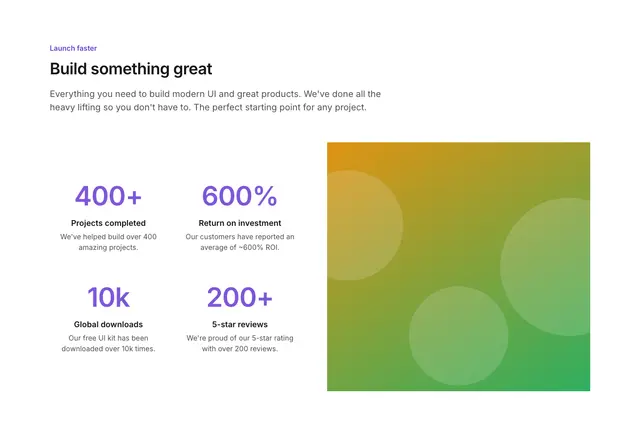Click the 400+ statistic number
640x434 pixels.
pyautogui.click(x=108, y=196)
